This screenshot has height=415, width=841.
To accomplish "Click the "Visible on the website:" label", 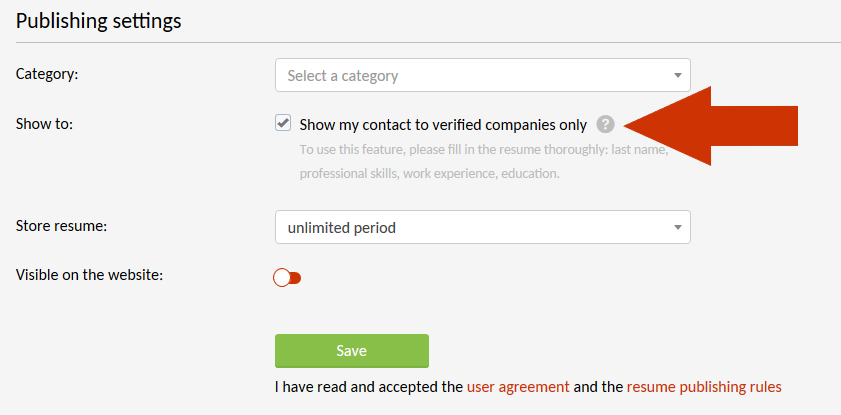I will (x=89, y=275).
